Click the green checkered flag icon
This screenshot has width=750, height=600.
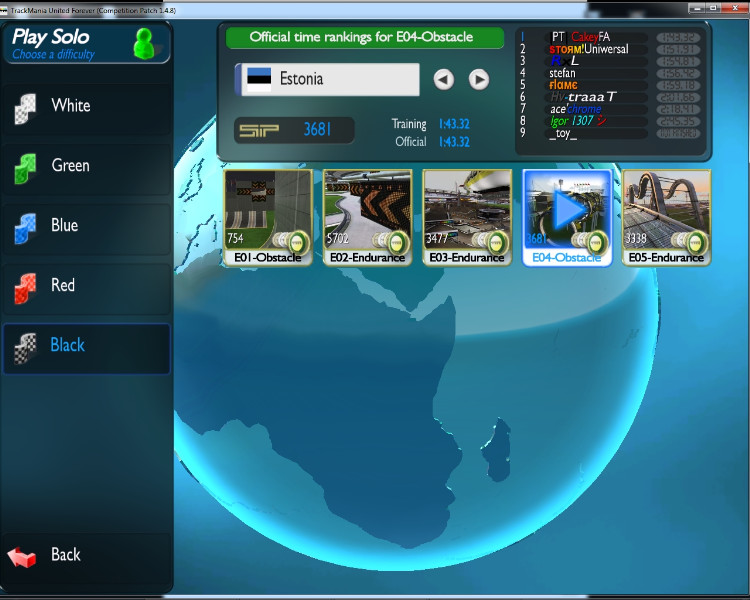coord(25,167)
